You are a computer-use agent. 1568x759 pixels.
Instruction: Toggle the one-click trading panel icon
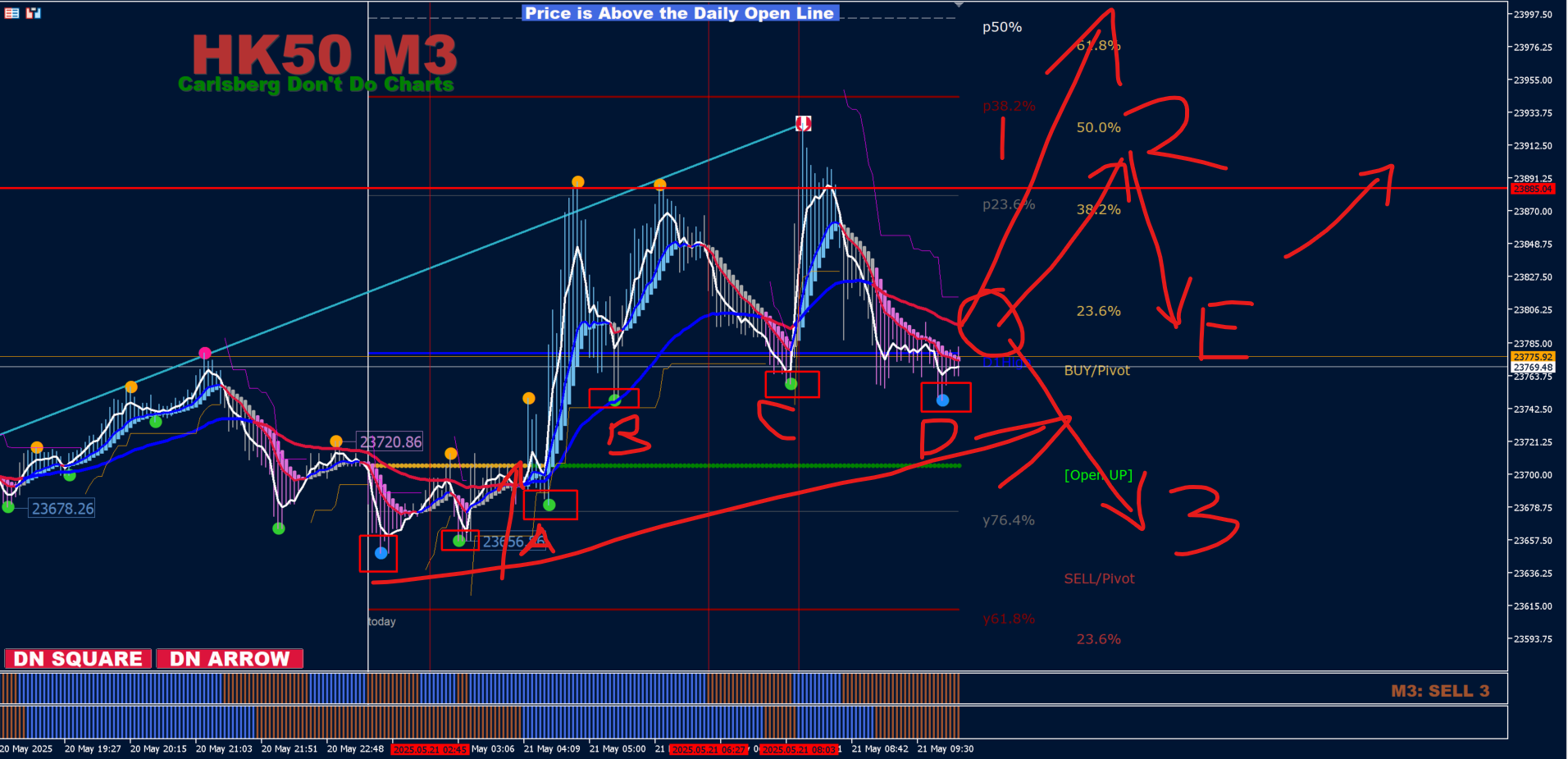[34, 13]
